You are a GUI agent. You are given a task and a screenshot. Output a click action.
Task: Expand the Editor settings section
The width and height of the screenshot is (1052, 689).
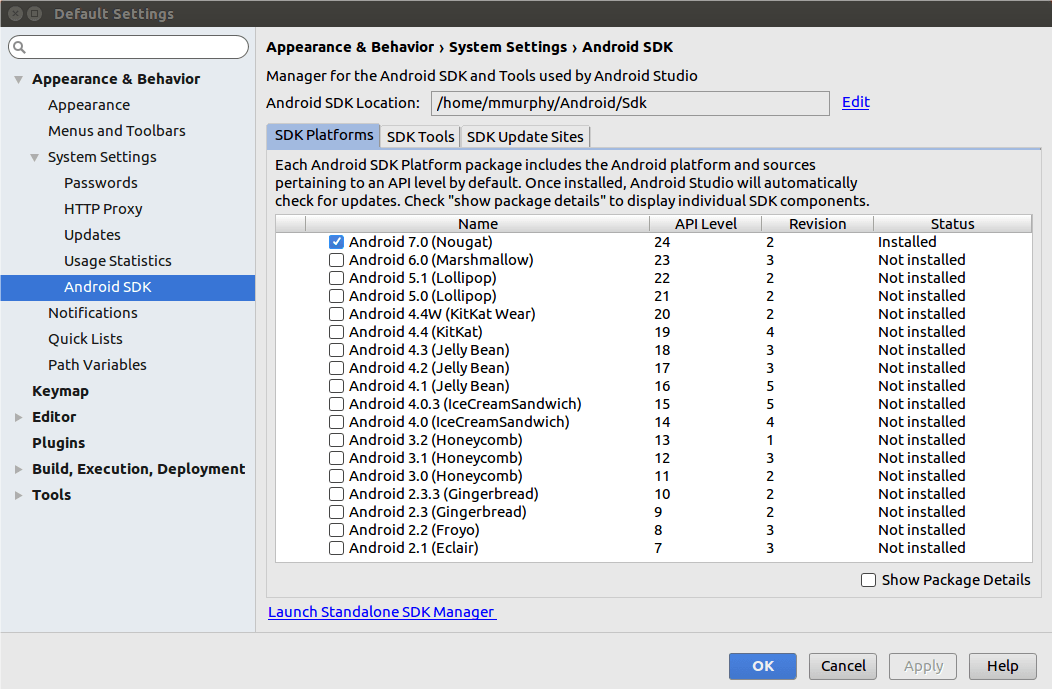[18, 417]
